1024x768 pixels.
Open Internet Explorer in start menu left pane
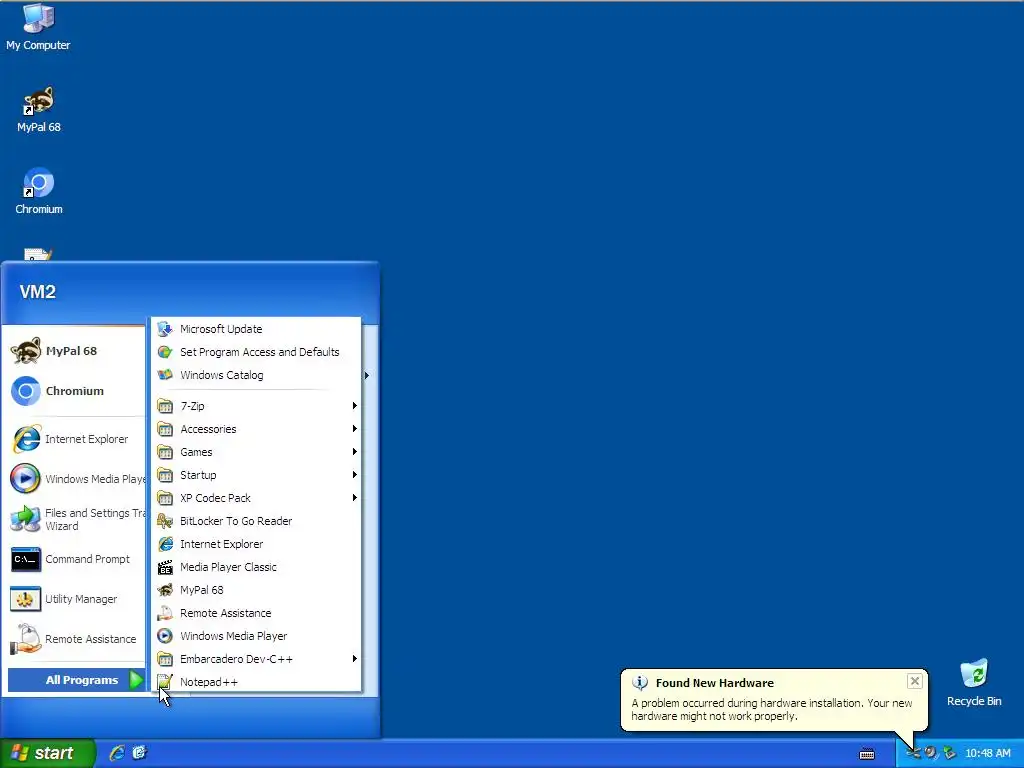click(73, 439)
